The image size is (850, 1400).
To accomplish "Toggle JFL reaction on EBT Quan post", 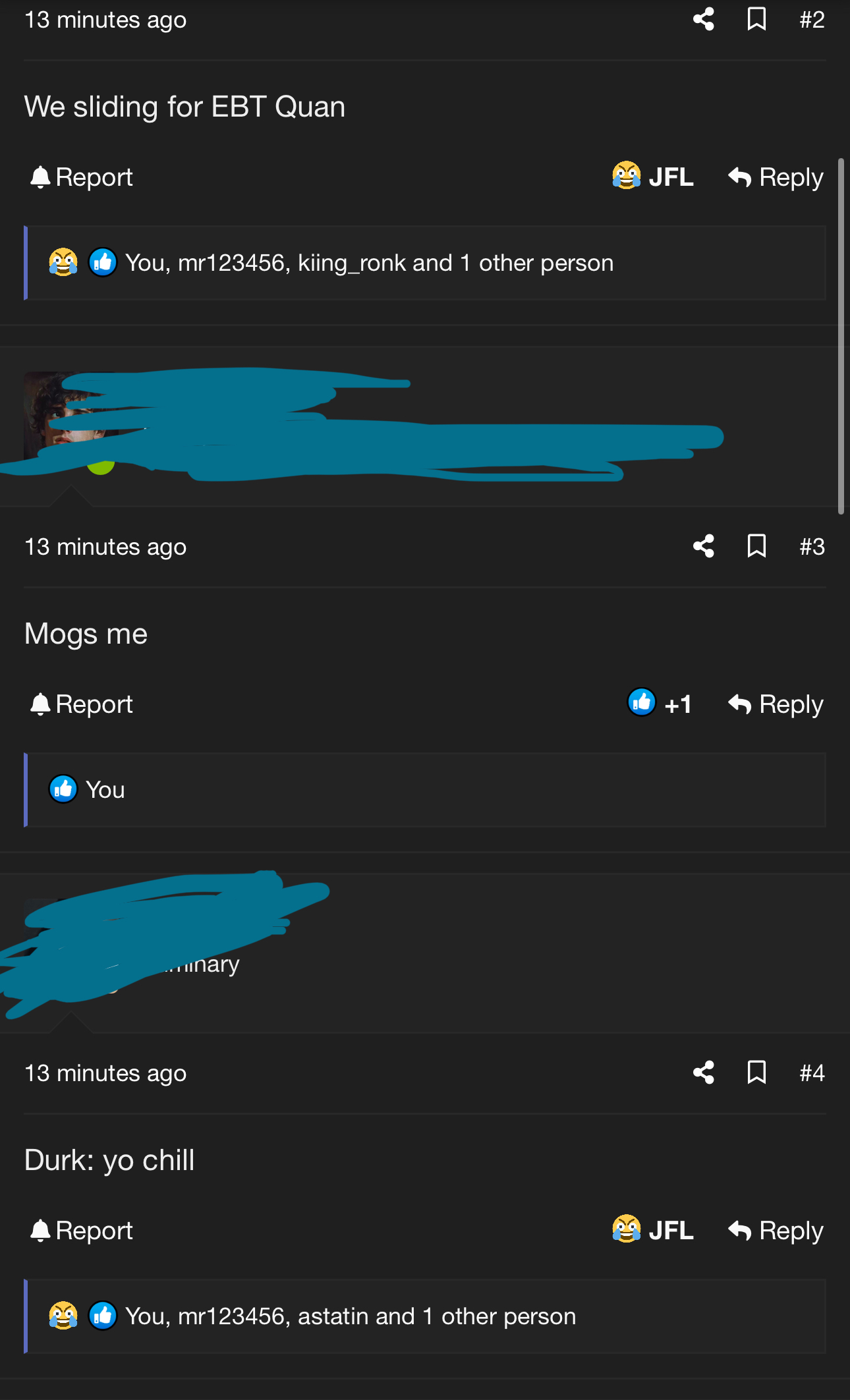I will (x=652, y=177).
